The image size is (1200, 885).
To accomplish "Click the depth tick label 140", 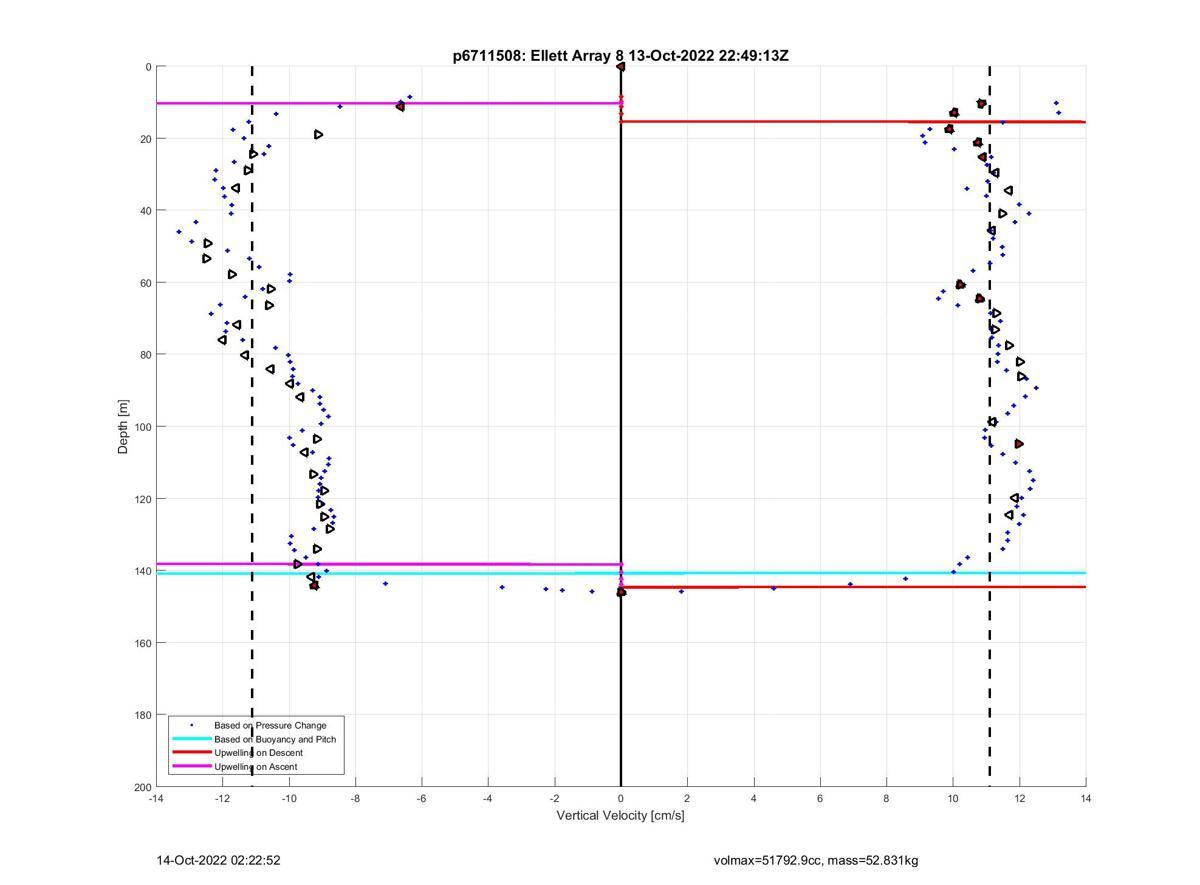I will click(142, 571).
